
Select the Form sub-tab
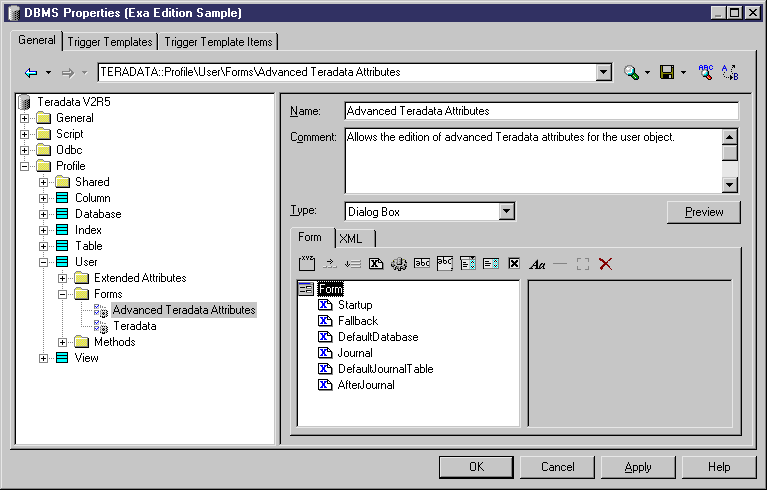310,237
